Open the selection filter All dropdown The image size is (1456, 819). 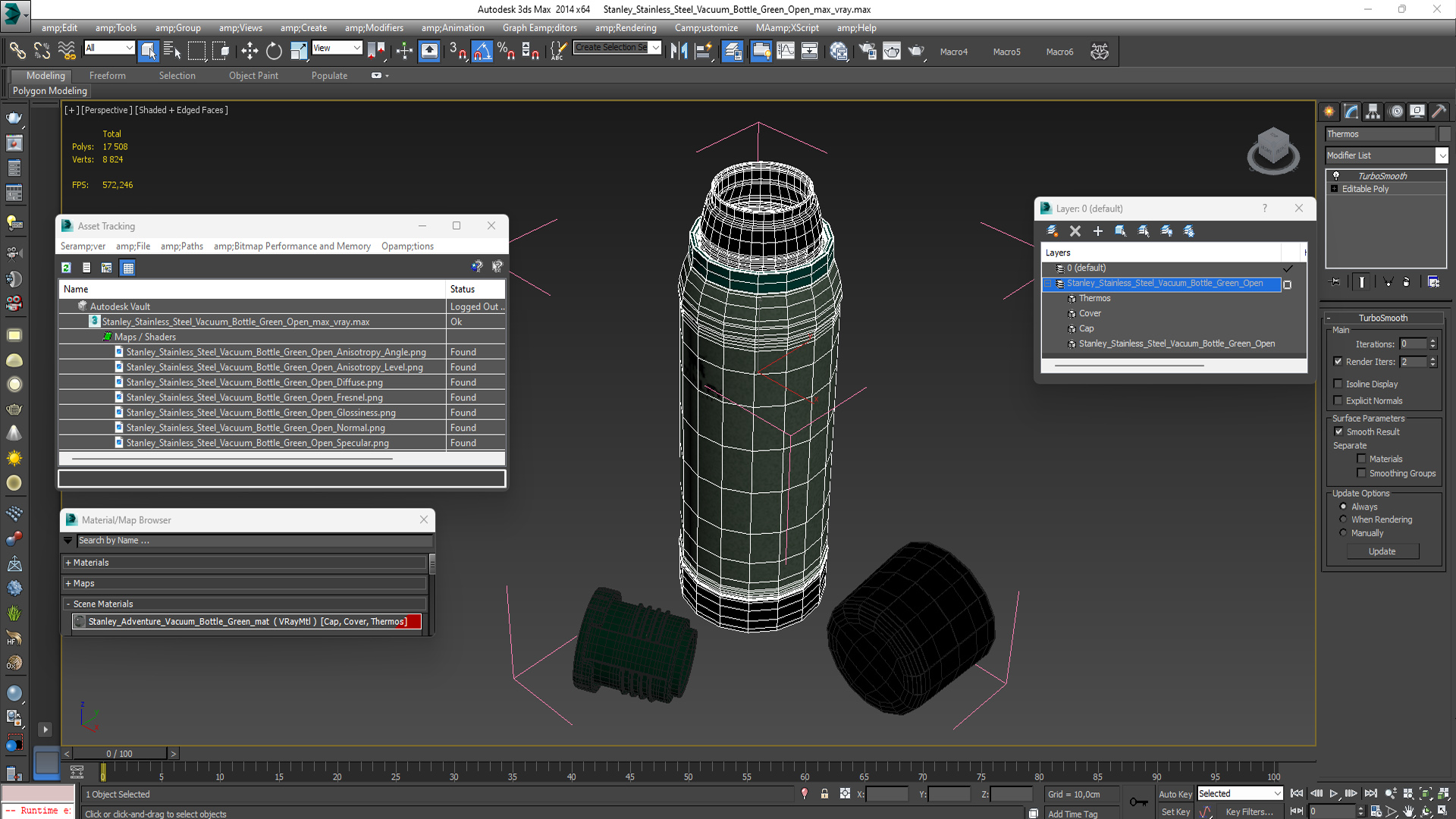point(109,48)
